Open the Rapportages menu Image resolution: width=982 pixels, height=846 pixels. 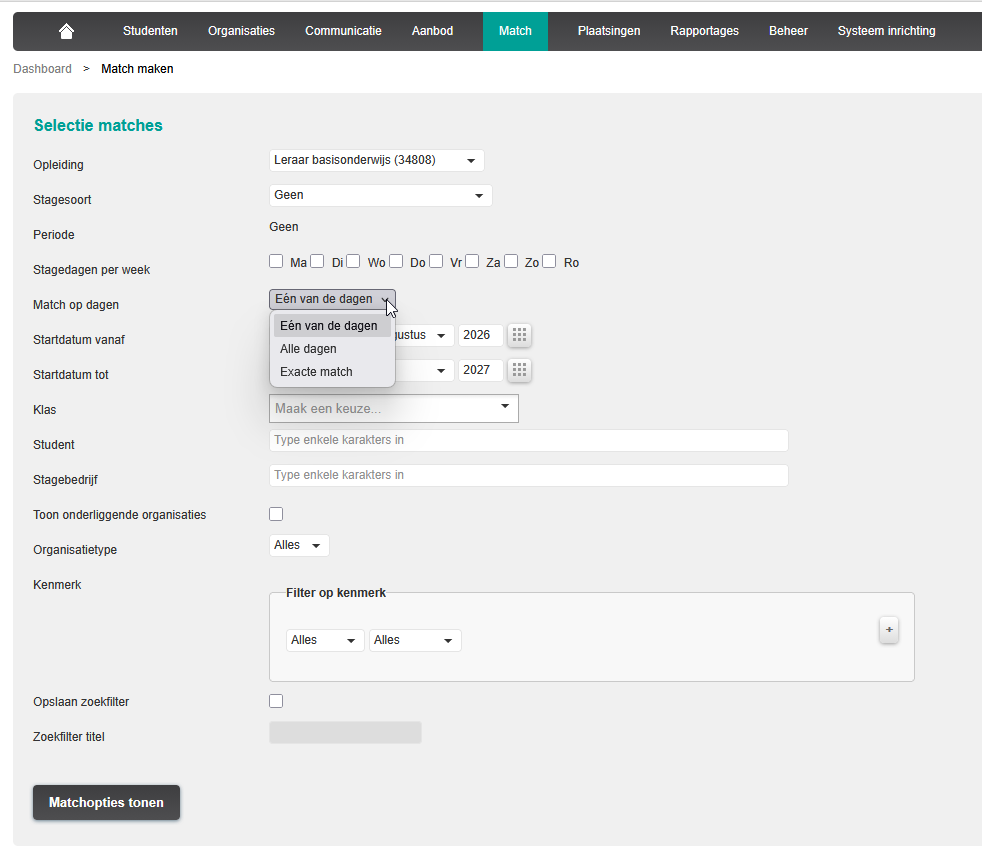(705, 31)
